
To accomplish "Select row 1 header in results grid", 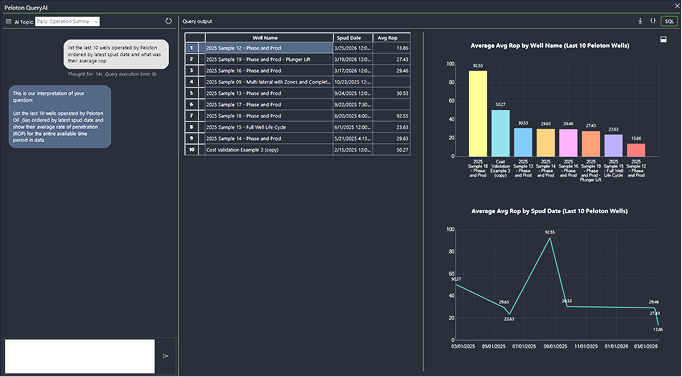I will click(191, 48).
